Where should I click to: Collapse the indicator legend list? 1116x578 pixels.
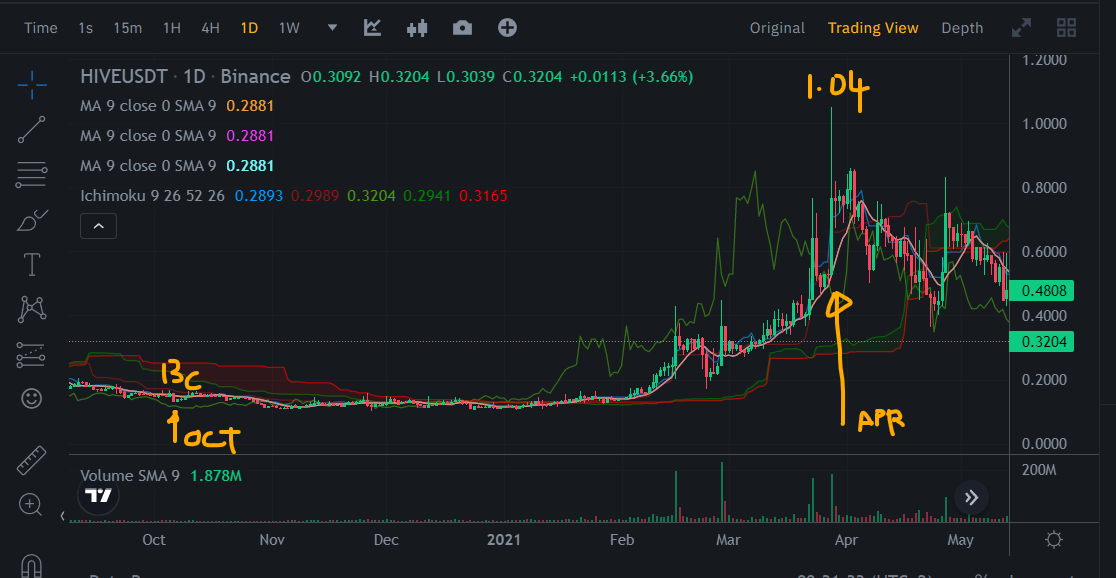tap(98, 226)
